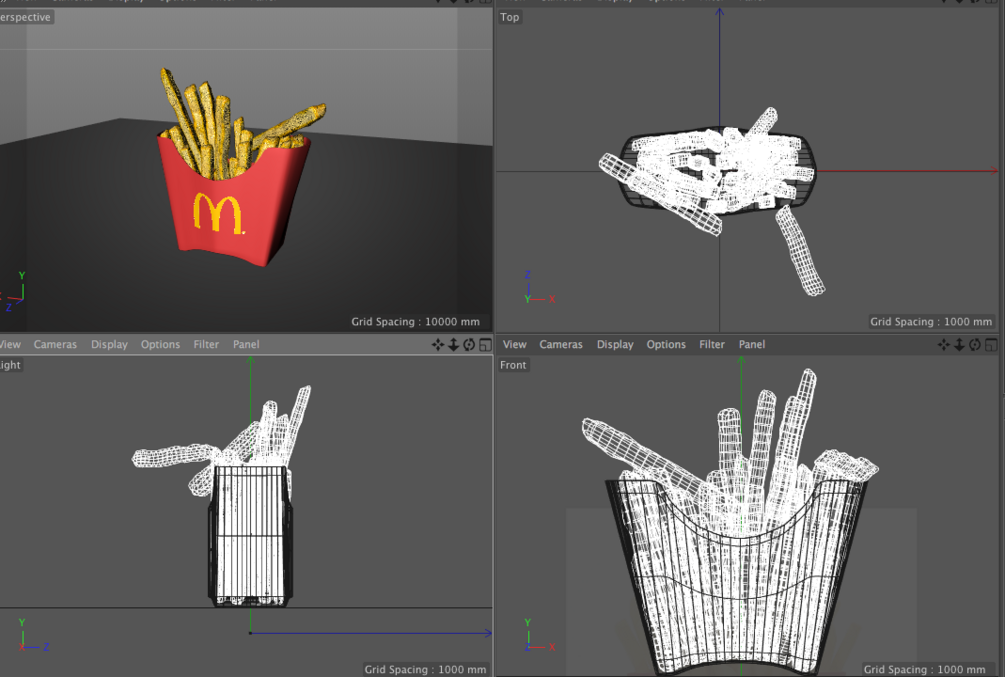The height and width of the screenshot is (677, 1005).
Task: Select the fries box wireframe in Right view
Action: point(251,536)
